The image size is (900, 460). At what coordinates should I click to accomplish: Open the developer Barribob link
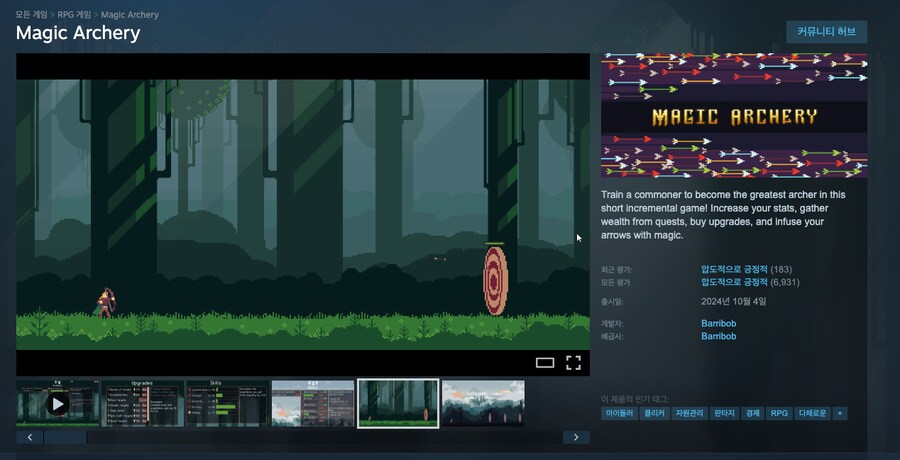[x=719, y=323]
